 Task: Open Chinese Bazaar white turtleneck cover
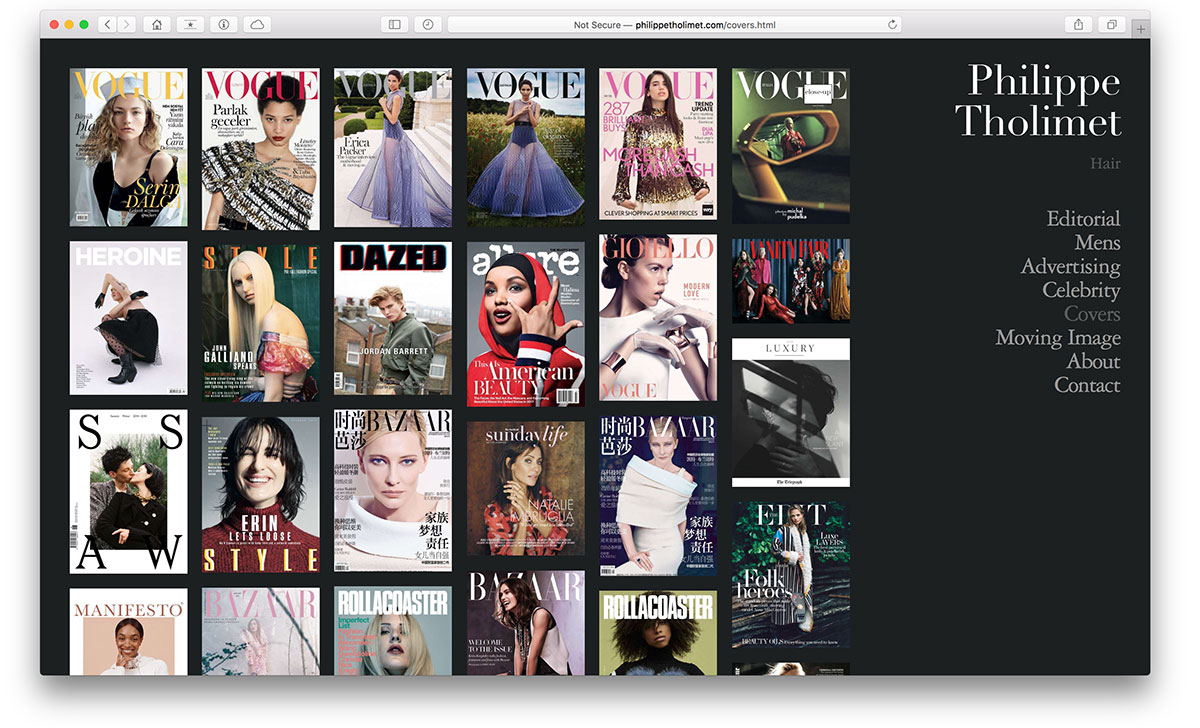393,490
